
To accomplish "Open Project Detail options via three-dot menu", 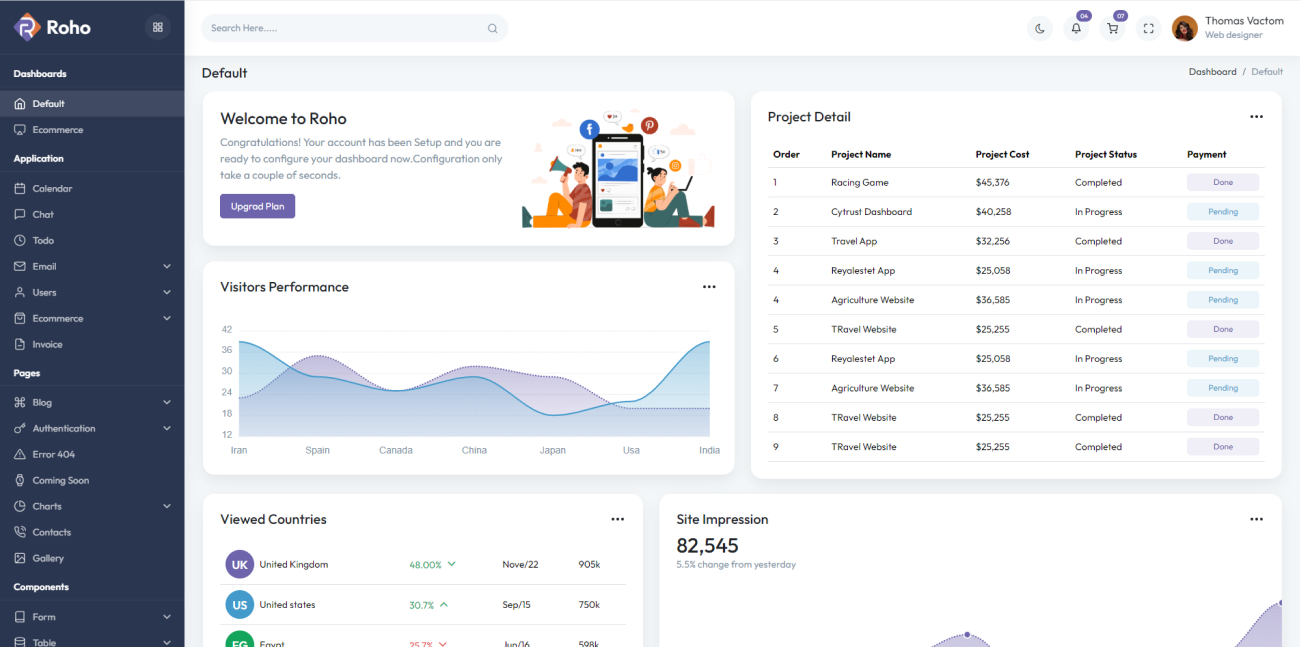I will click(x=1256, y=117).
